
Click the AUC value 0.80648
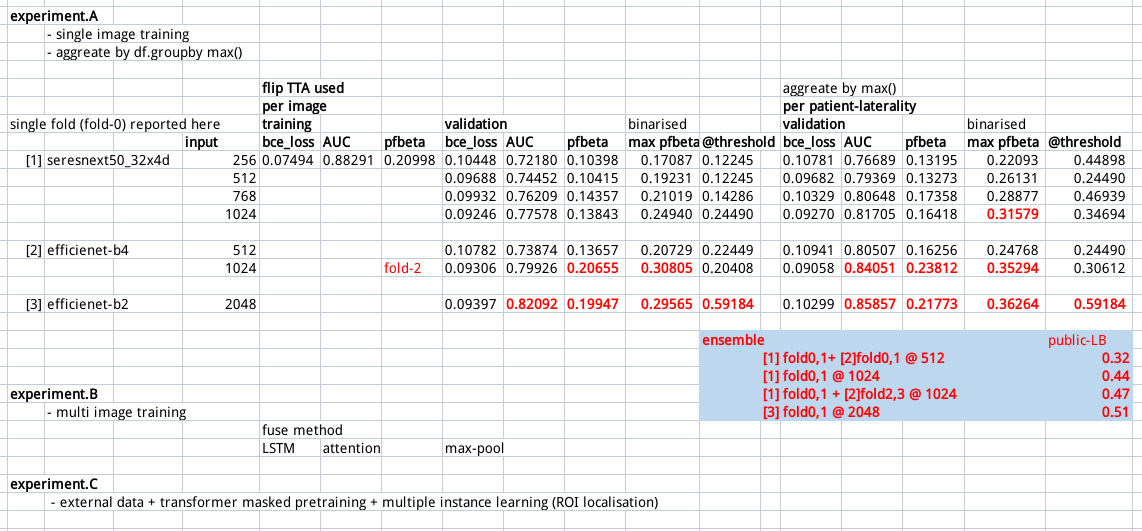click(870, 196)
